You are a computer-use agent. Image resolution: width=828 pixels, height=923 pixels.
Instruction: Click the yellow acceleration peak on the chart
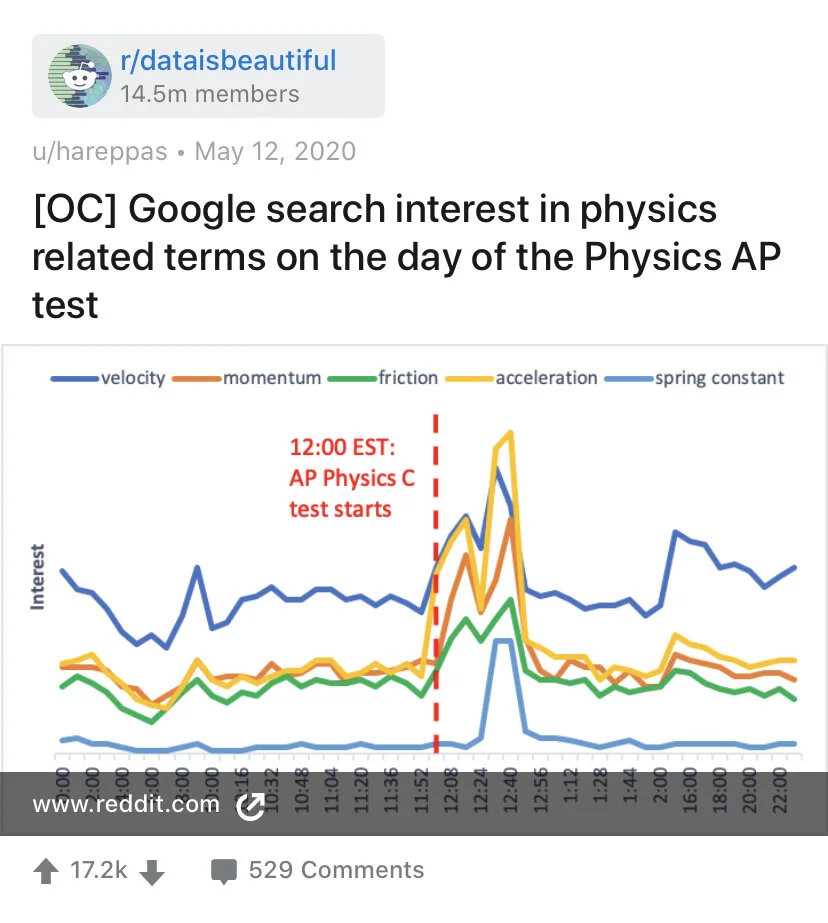511,433
